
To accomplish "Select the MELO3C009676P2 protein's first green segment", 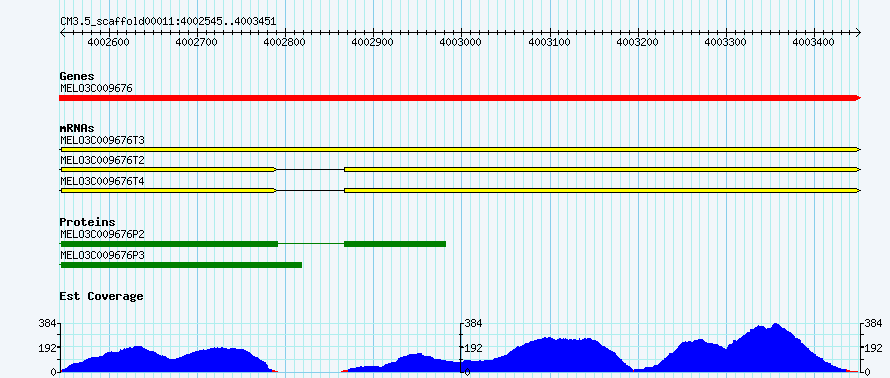I will 169,244.
